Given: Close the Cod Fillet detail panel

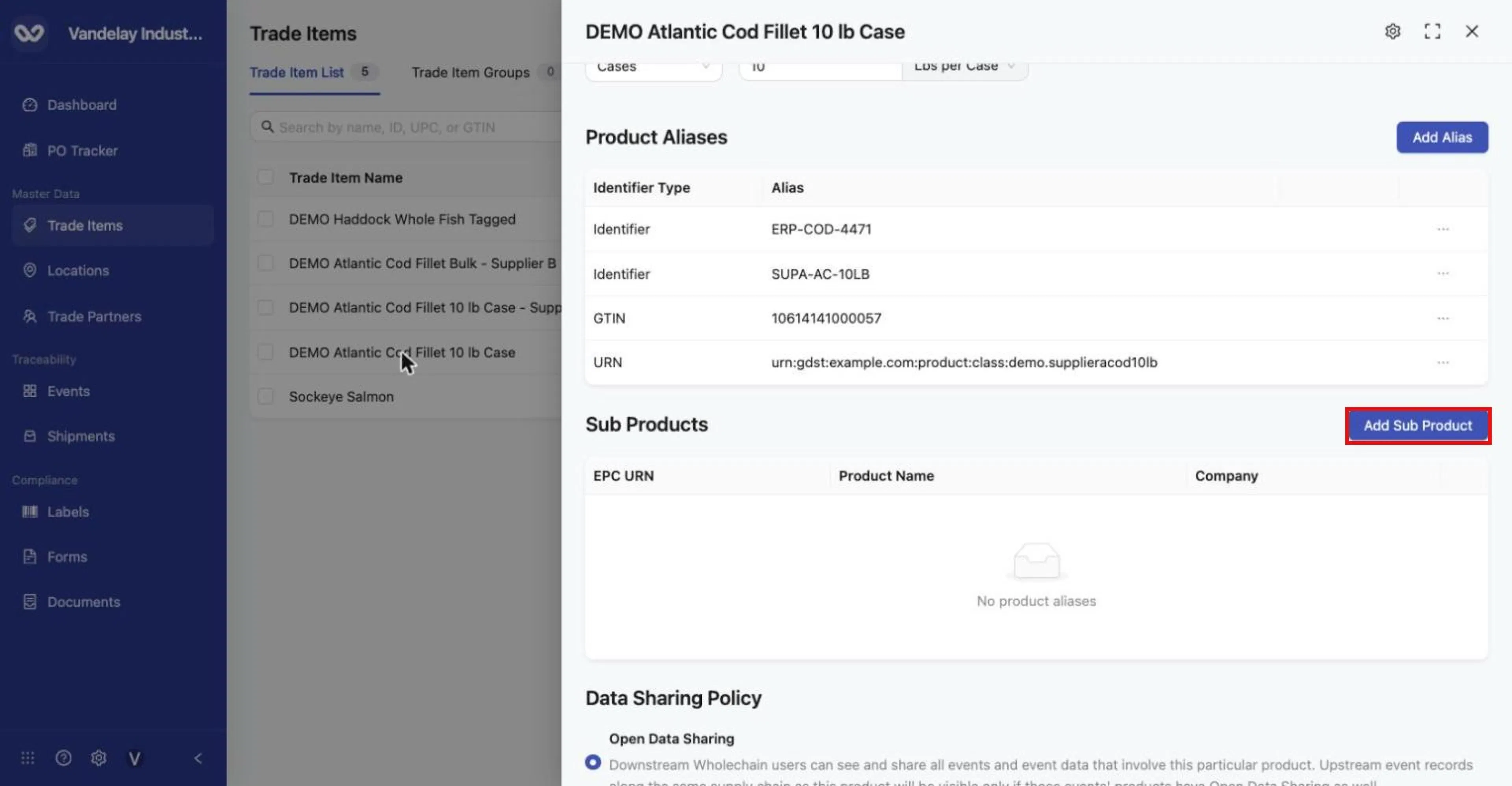Looking at the screenshot, I should (x=1471, y=31).
